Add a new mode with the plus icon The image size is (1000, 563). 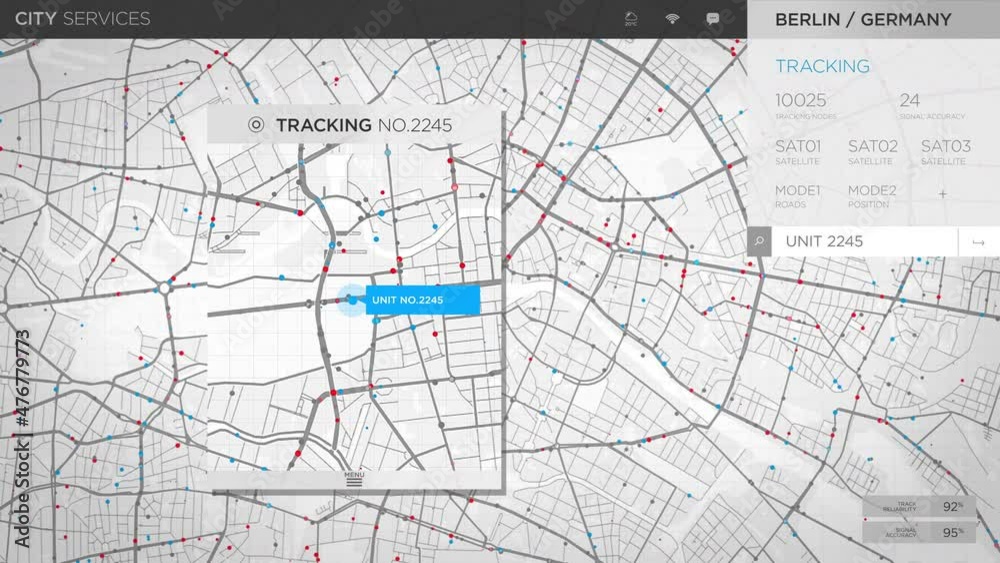pyautogui.click(x=943, y=194)
